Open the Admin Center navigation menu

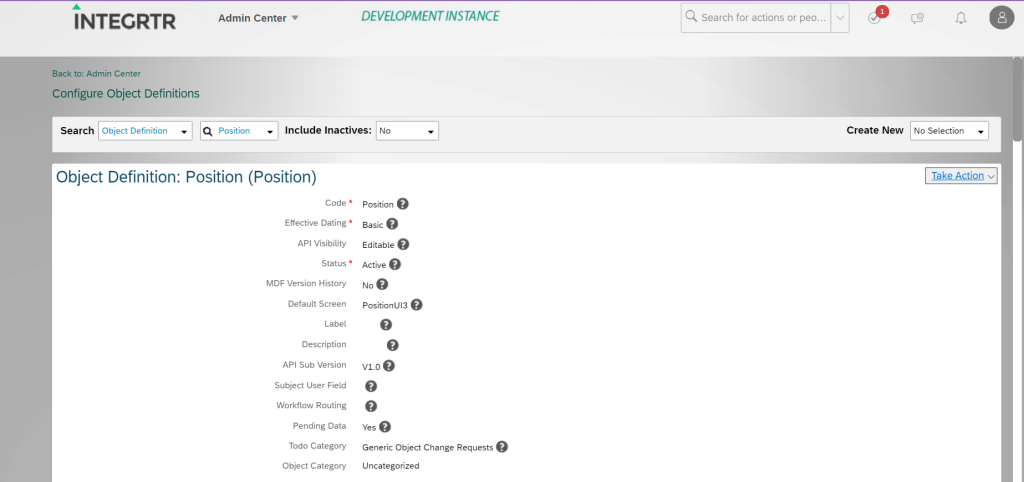258,18
